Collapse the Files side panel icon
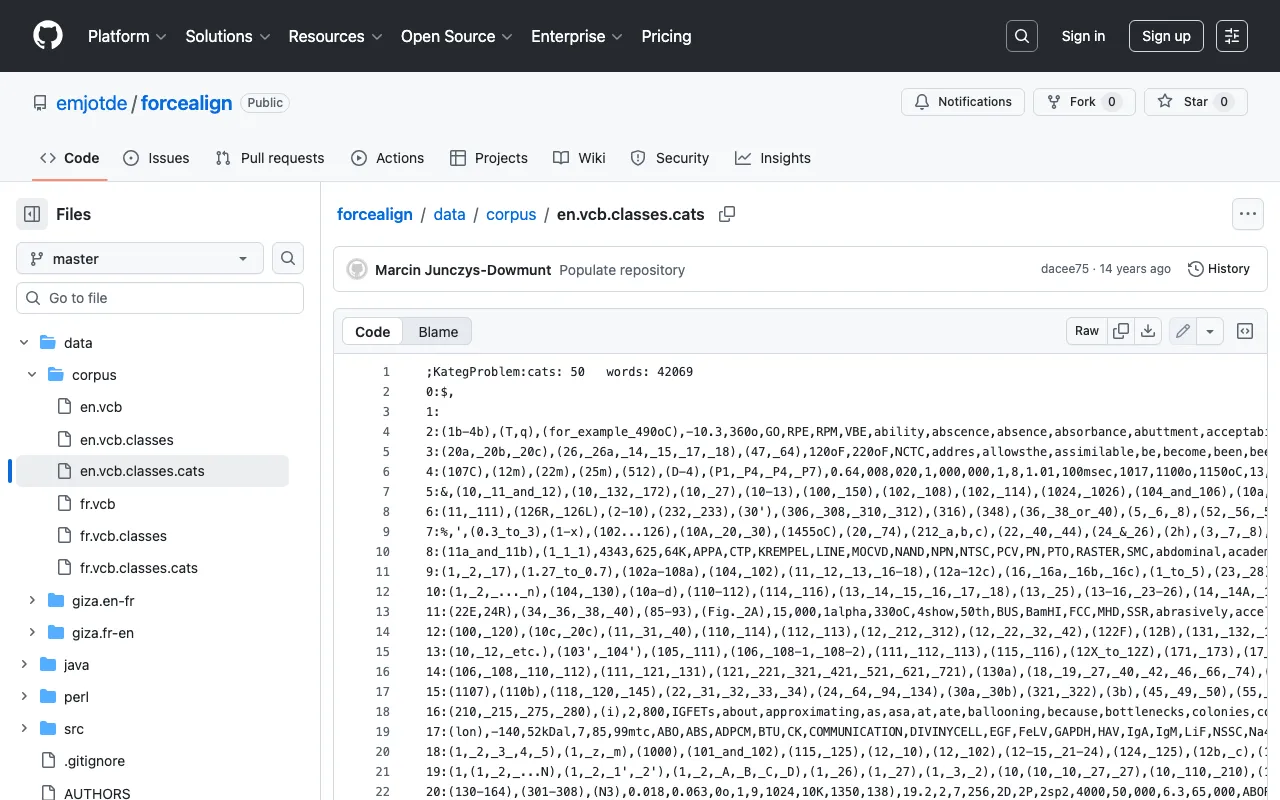This screenshot has height=800, width=1280. 32,214
